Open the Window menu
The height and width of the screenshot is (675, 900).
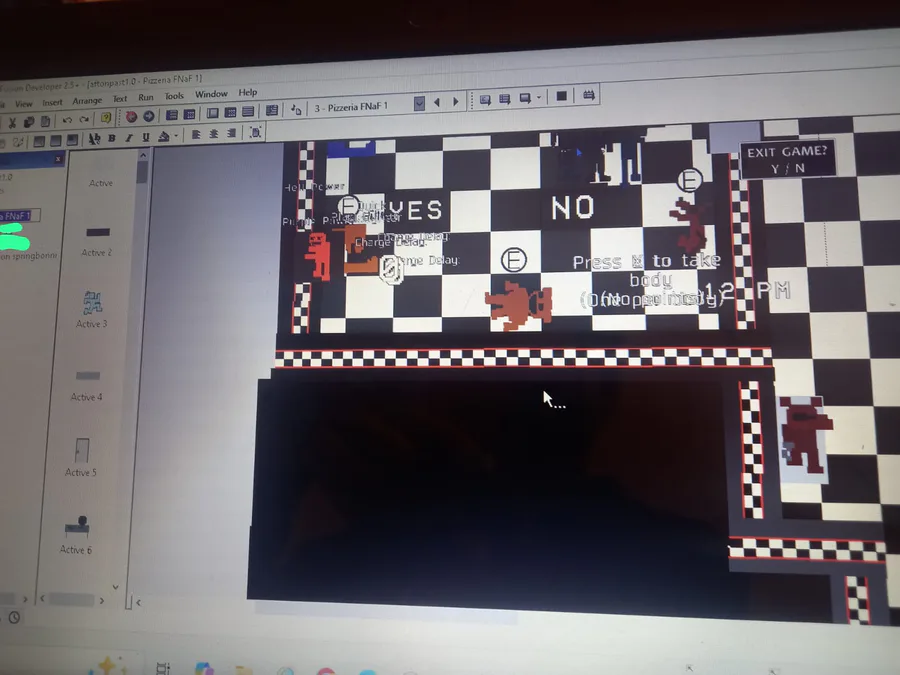[211, 94]
